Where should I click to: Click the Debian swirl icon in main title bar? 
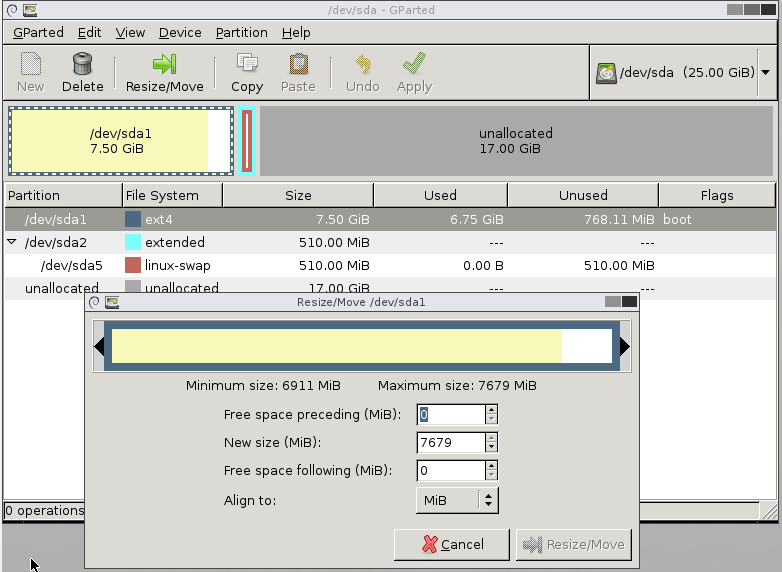[12, 10]
